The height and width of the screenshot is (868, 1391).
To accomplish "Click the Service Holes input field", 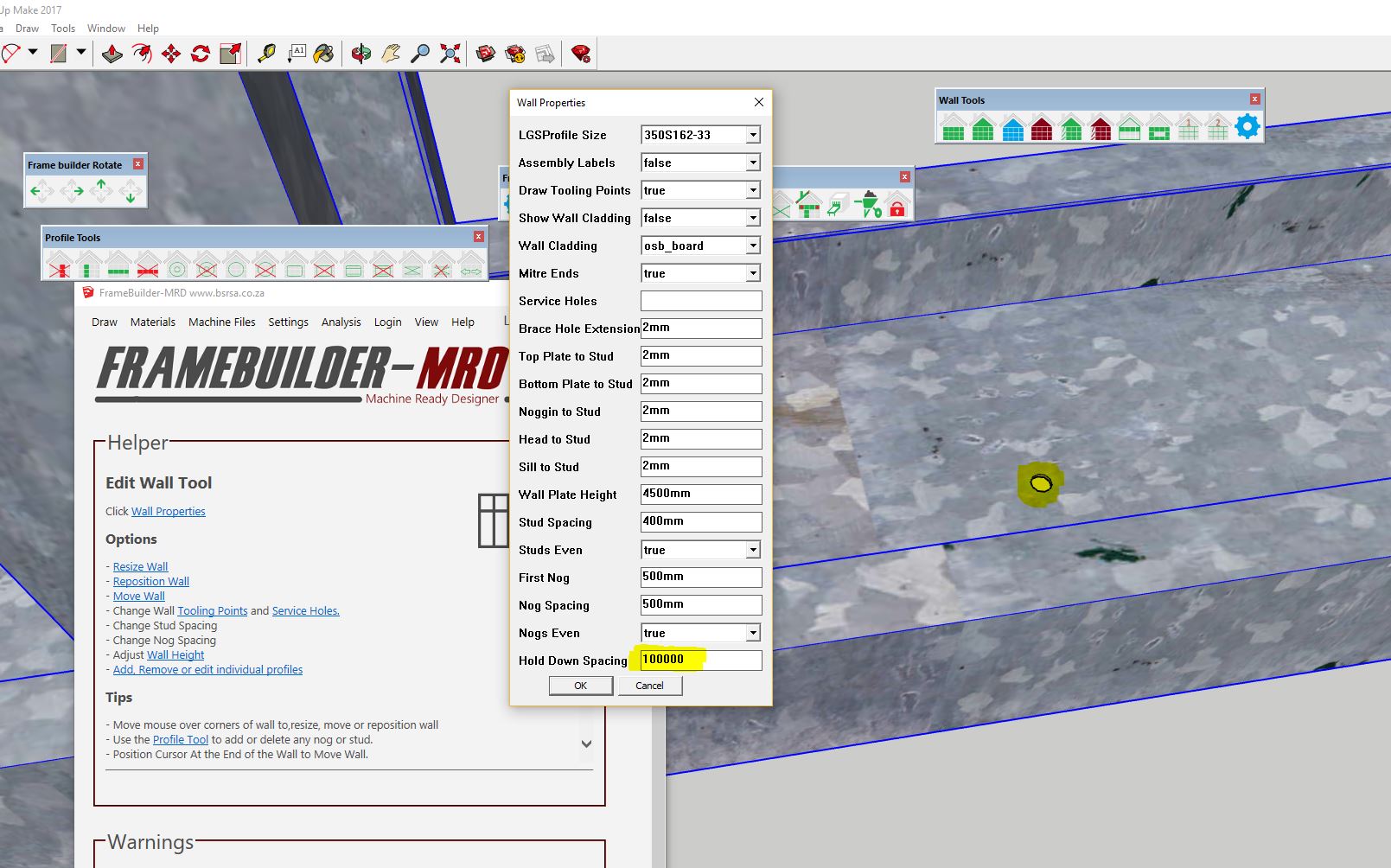I will point(701,301).
